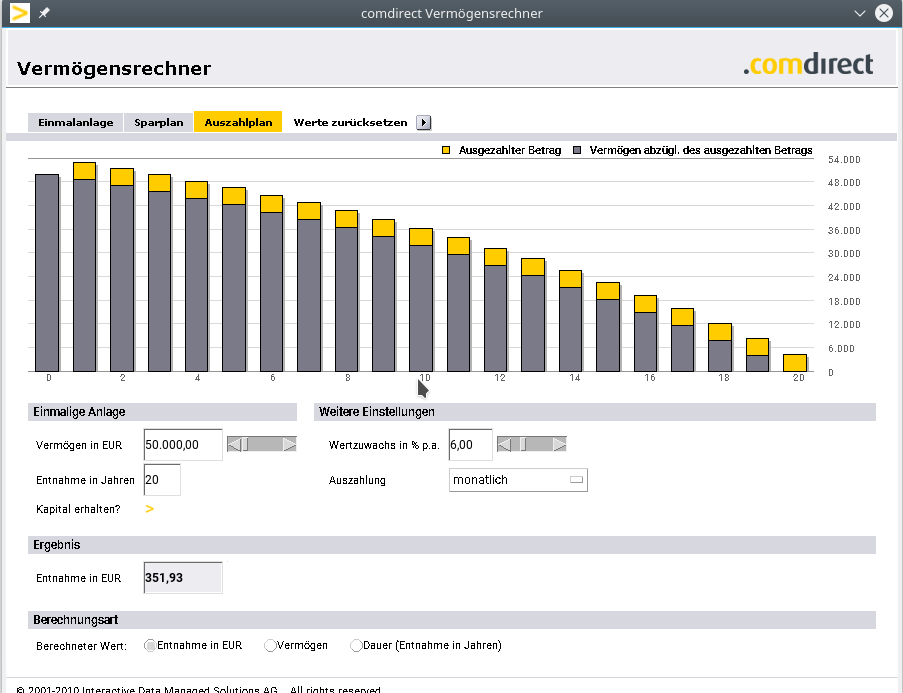Select the Vermögen radio button
Viewport: 903px width, 693px height.
click(x=270, y=646)
